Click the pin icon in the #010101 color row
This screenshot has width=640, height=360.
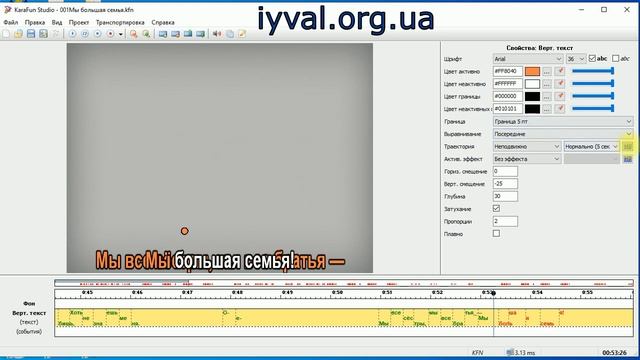560,109
